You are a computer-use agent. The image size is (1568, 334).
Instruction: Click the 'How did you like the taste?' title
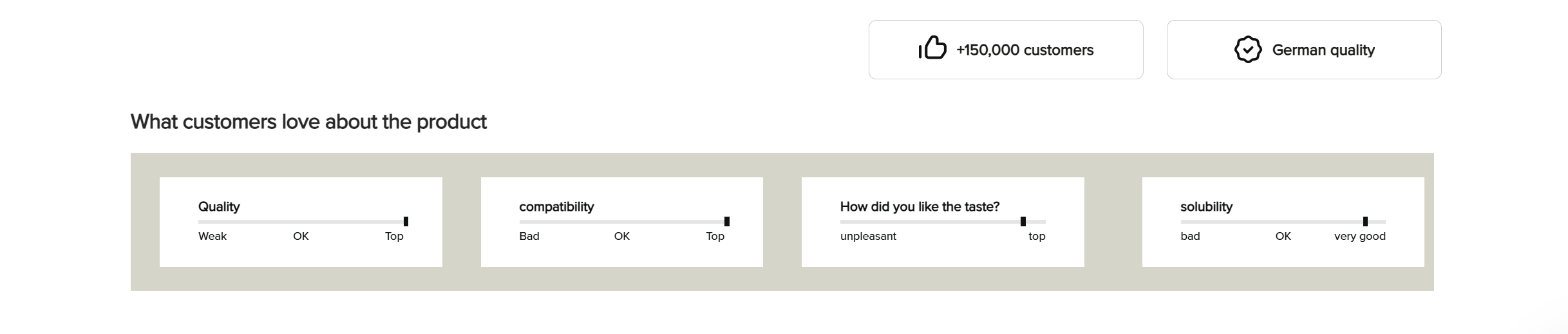(x=920, y=207)
